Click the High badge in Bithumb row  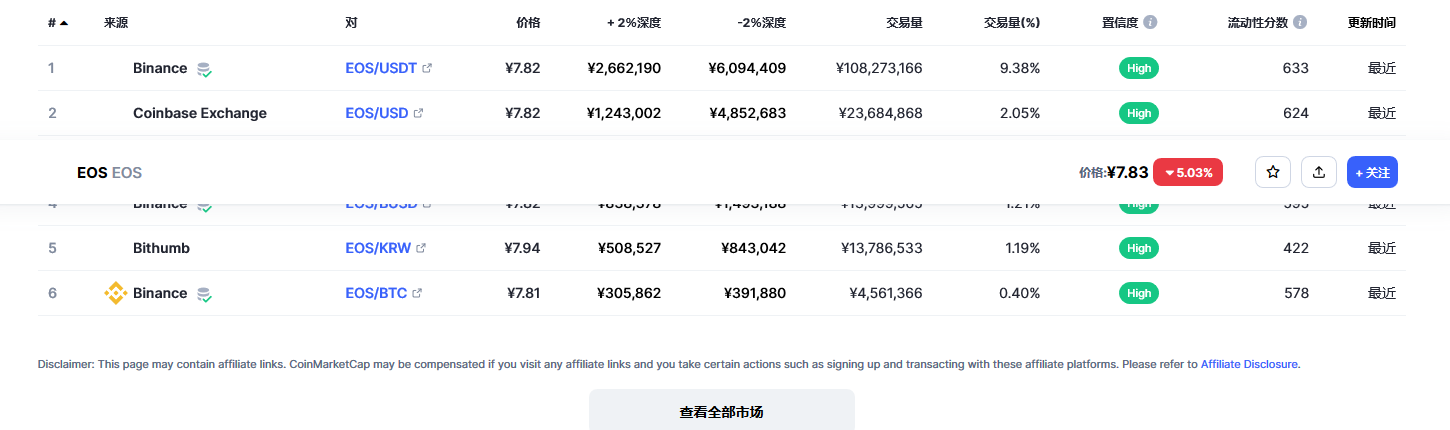coord(1138,248)
